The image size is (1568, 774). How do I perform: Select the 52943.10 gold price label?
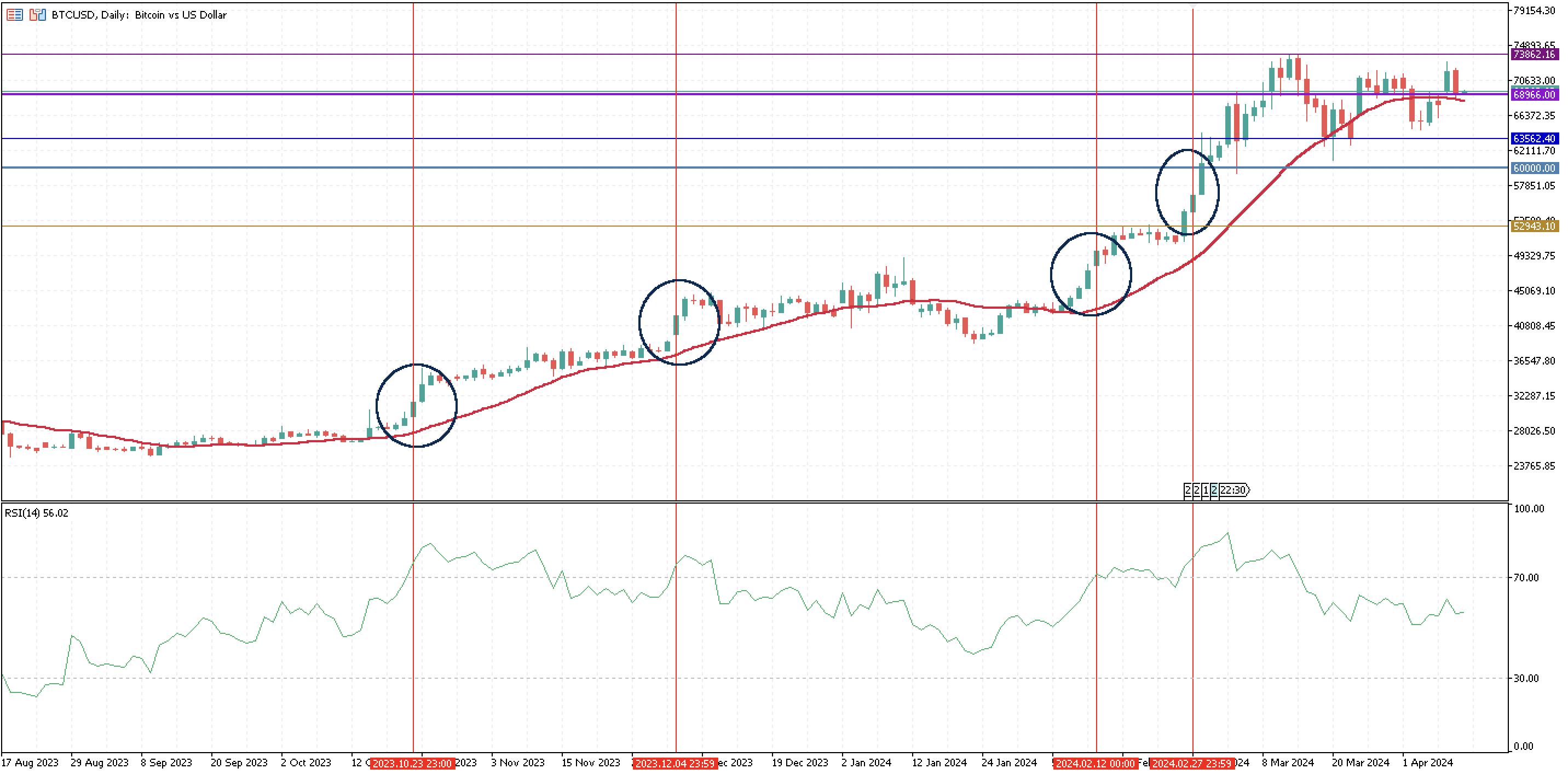[x=1534, y=227]
